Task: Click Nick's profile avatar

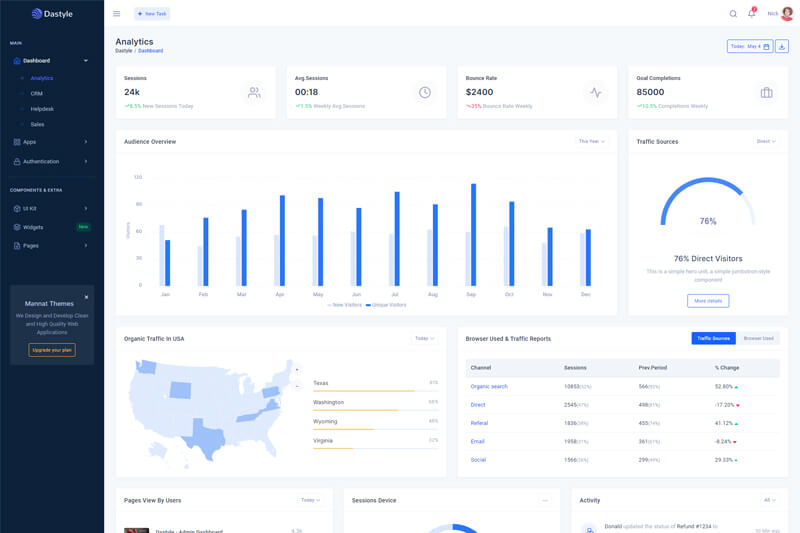Action: (x=787, y=14)
